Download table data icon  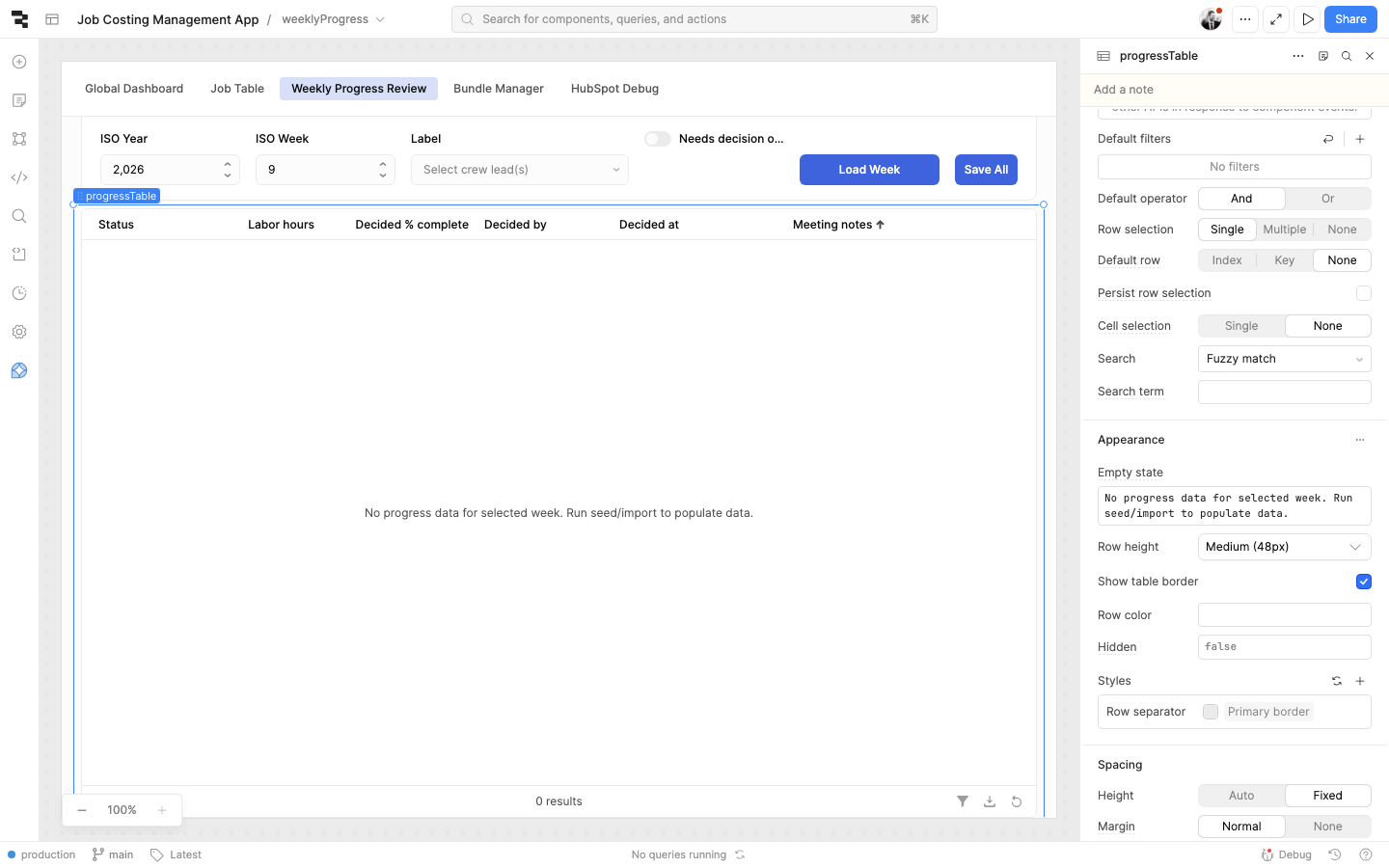pos(990,801)
